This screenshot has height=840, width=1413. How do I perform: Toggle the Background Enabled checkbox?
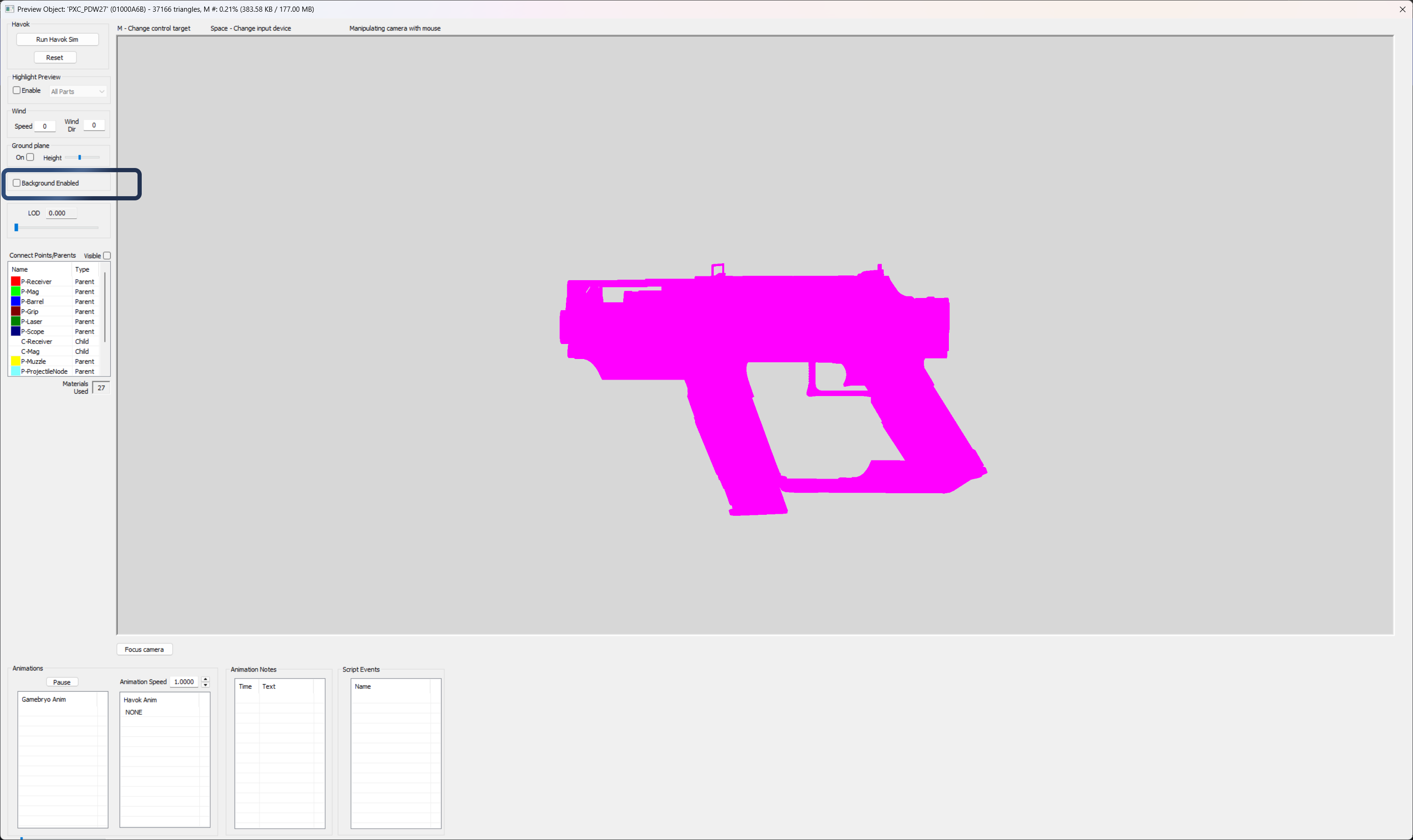pos(17,183)
